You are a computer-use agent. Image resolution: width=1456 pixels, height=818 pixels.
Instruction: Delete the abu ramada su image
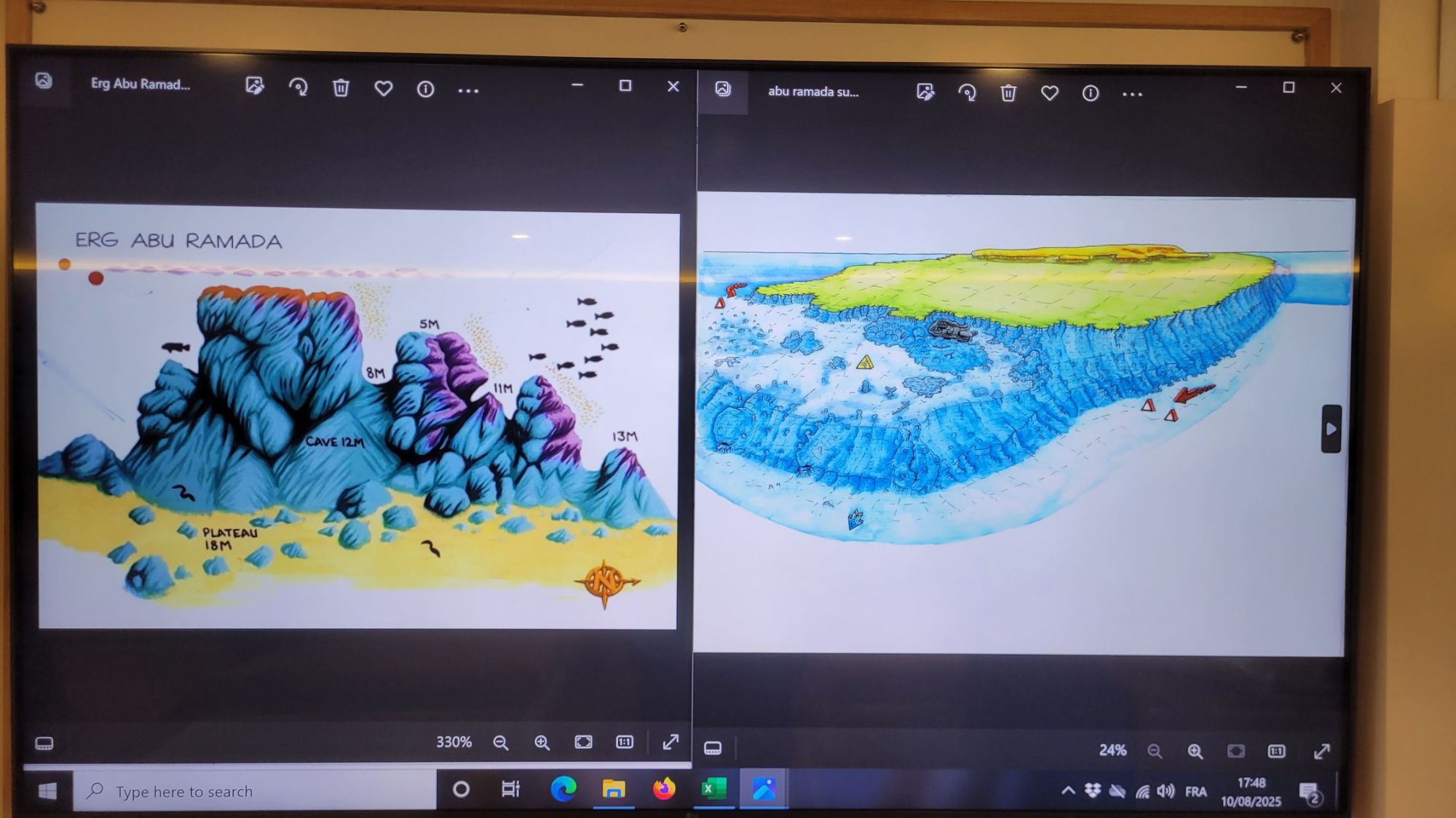click(x=1008, y=92)
